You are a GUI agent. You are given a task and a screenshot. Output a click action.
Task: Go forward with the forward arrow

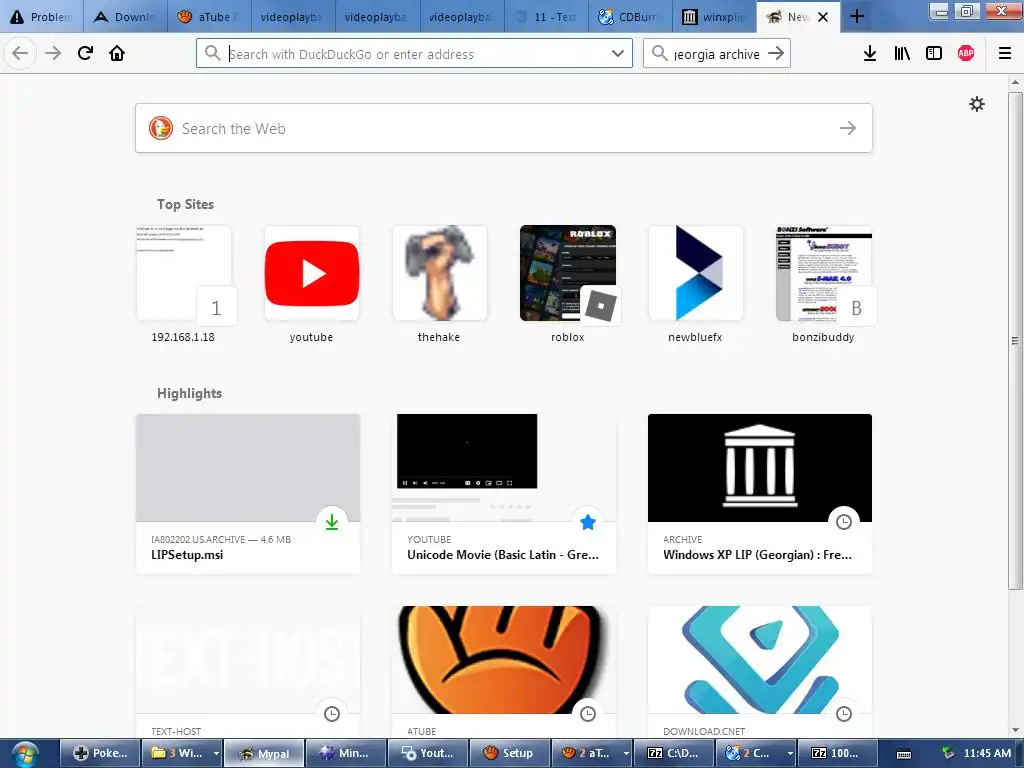point(53,54)
